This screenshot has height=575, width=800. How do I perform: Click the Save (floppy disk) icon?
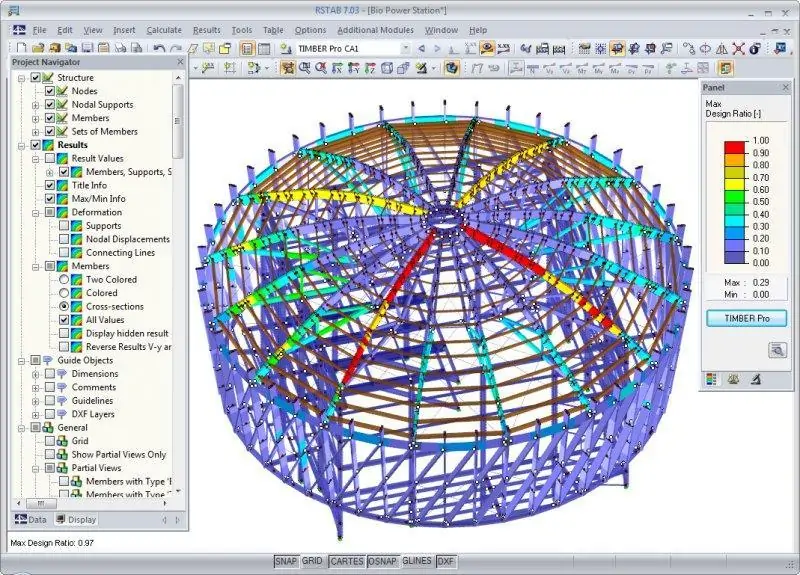tap(87, 48)
